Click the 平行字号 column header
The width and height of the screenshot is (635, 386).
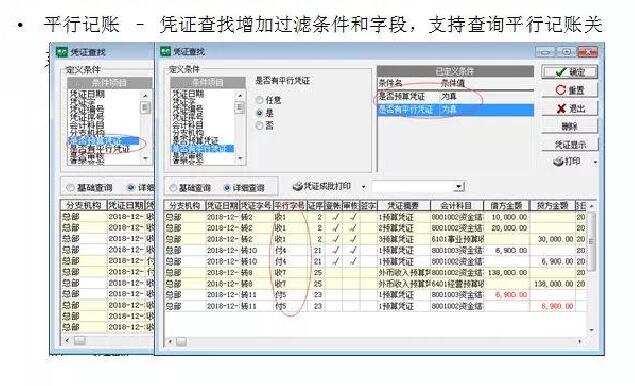(290, 205)
